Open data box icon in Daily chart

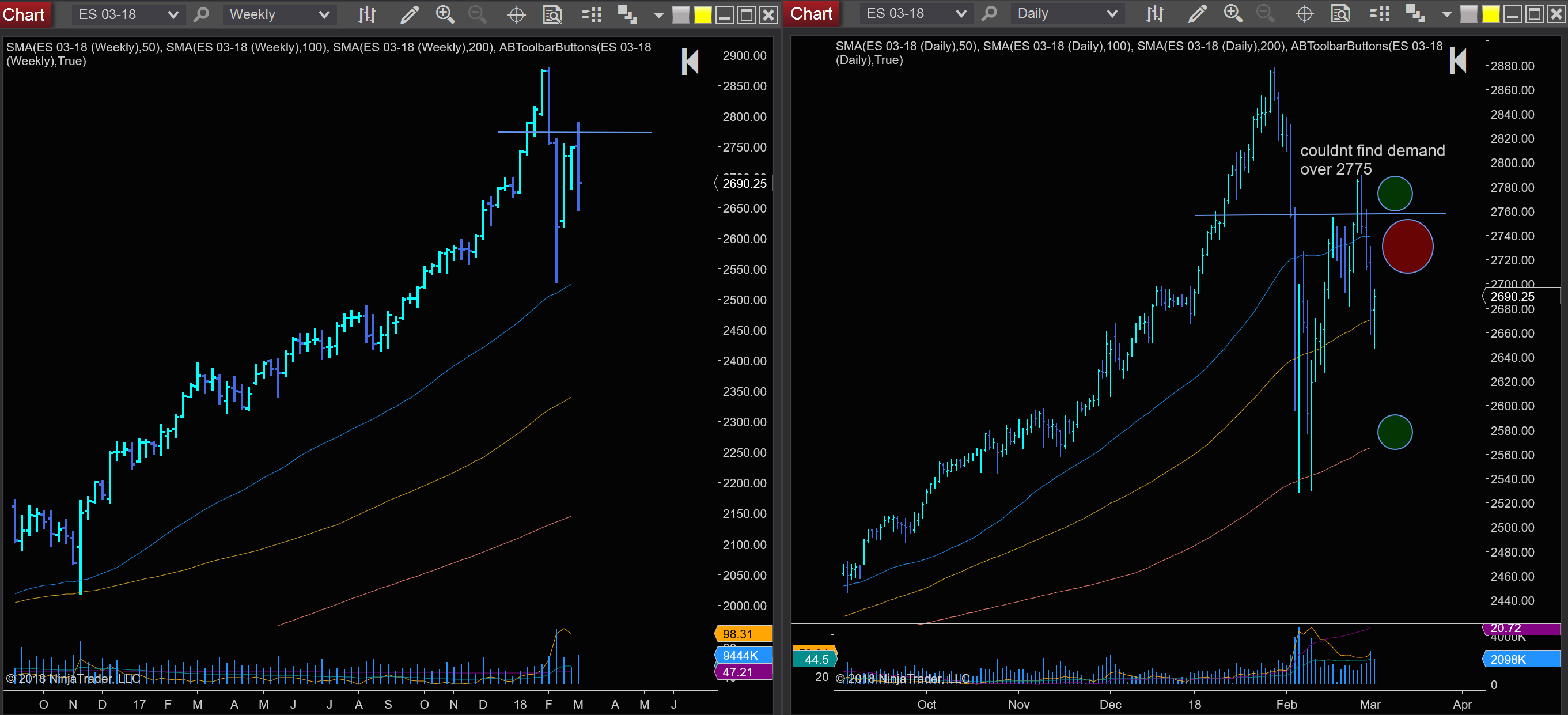pos(1340,13)
